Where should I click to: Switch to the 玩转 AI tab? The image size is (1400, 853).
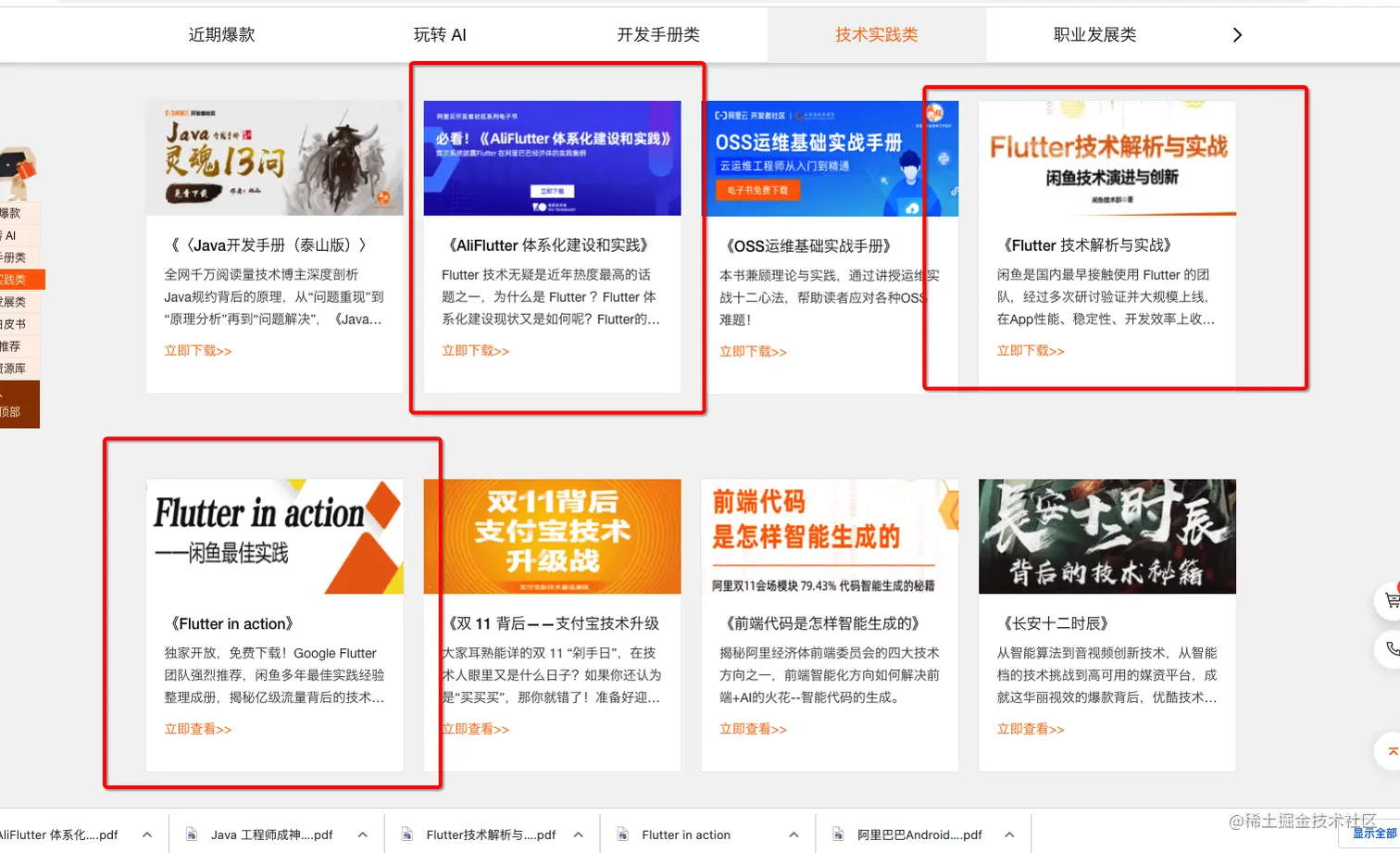[440, 35]
